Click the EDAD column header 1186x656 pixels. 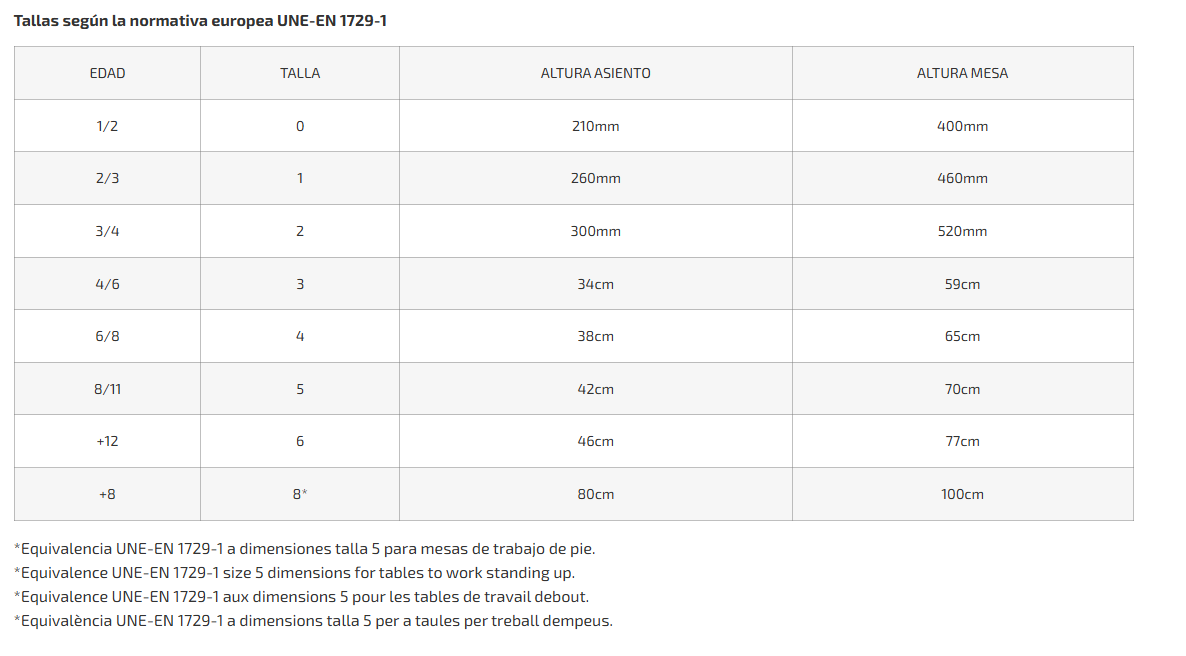(107, 73)
